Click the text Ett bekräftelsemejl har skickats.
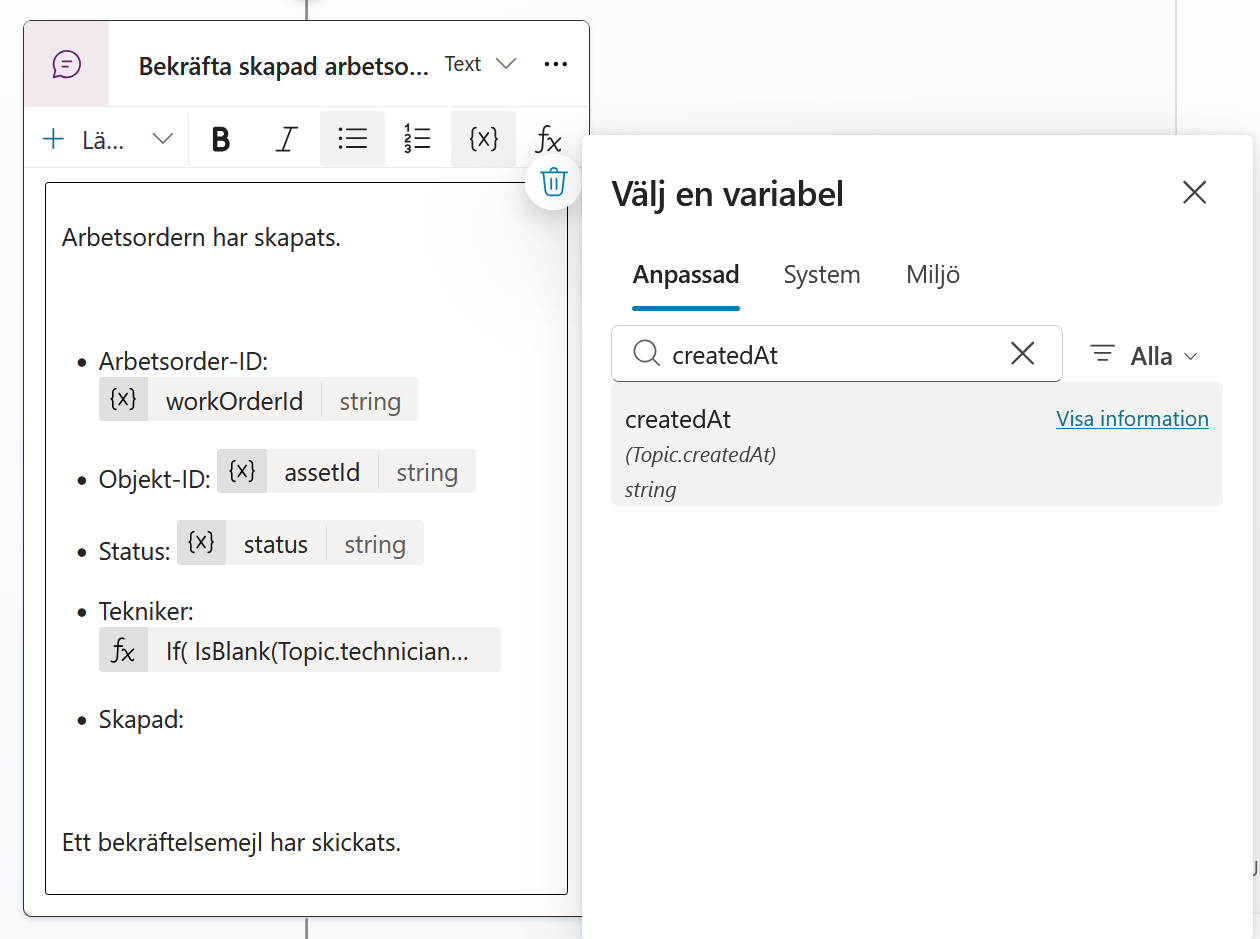Screen dimensions: 1260x939 coord(231,842)
